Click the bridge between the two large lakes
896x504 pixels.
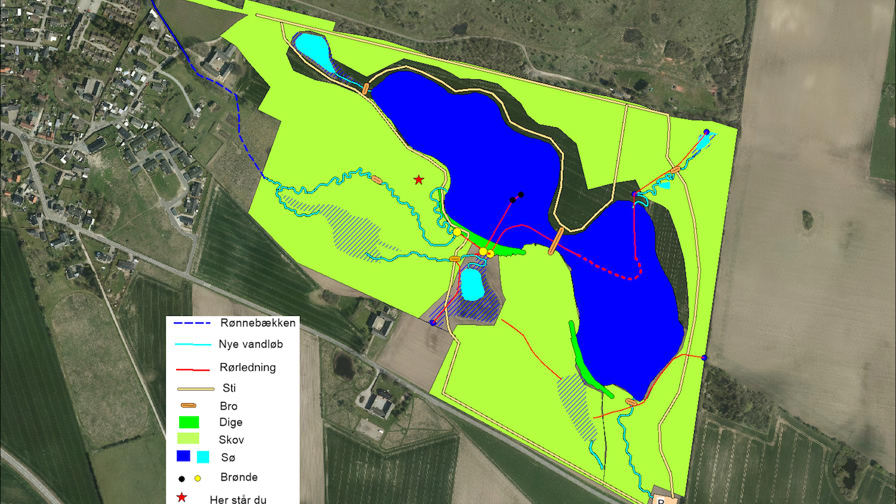pyautogui.click(x=554, y=241)
